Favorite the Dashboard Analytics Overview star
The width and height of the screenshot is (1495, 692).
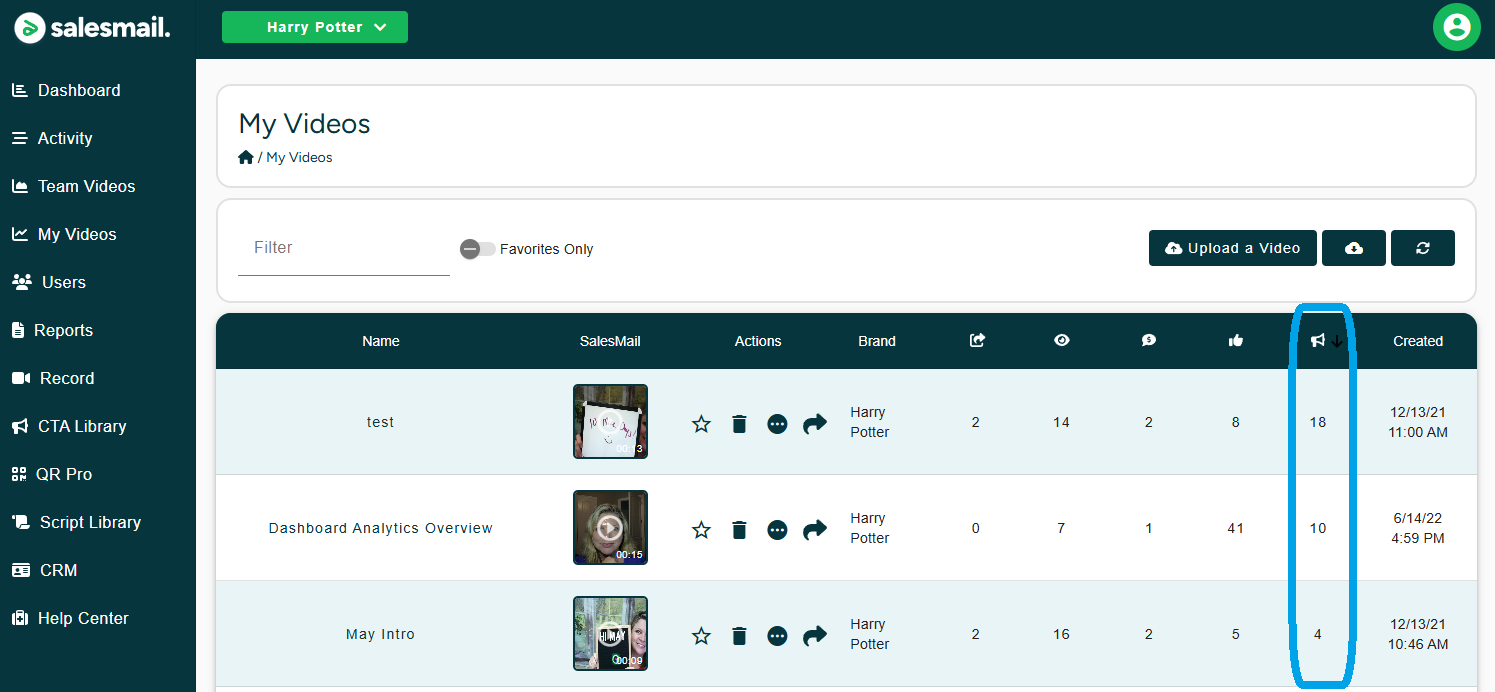point(701,530)
